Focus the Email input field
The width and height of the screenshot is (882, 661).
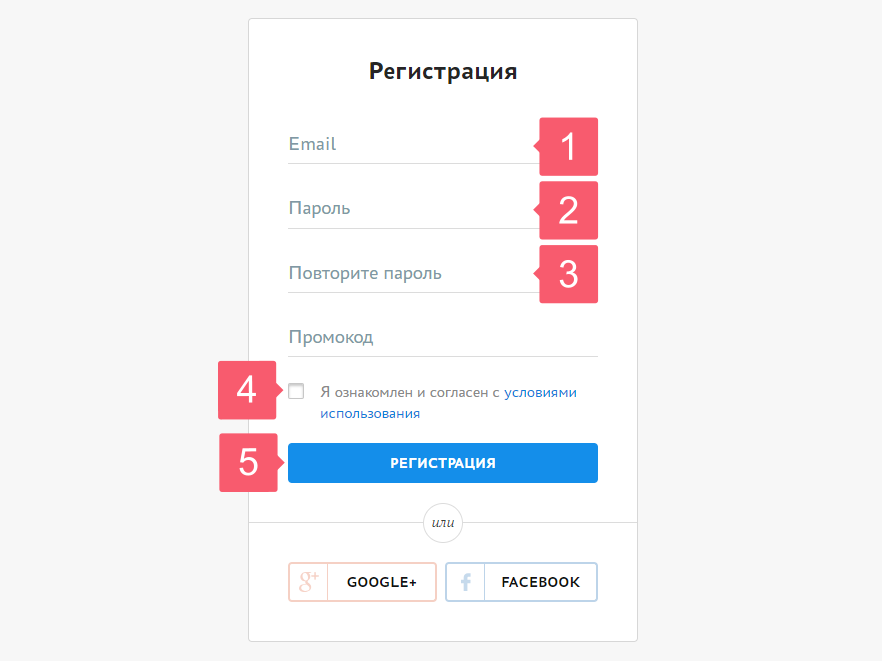(412, 145)
